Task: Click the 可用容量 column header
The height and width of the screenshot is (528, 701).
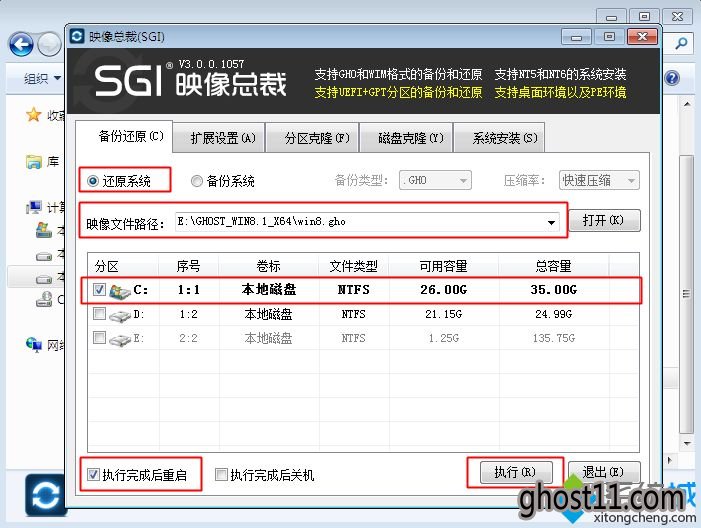Action: click(443, 266)
